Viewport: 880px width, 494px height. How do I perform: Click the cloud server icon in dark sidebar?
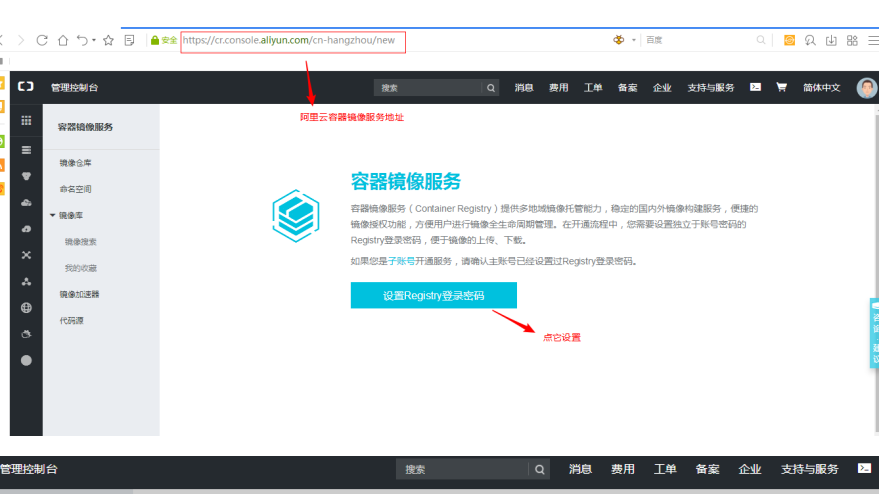coord(26,202)
